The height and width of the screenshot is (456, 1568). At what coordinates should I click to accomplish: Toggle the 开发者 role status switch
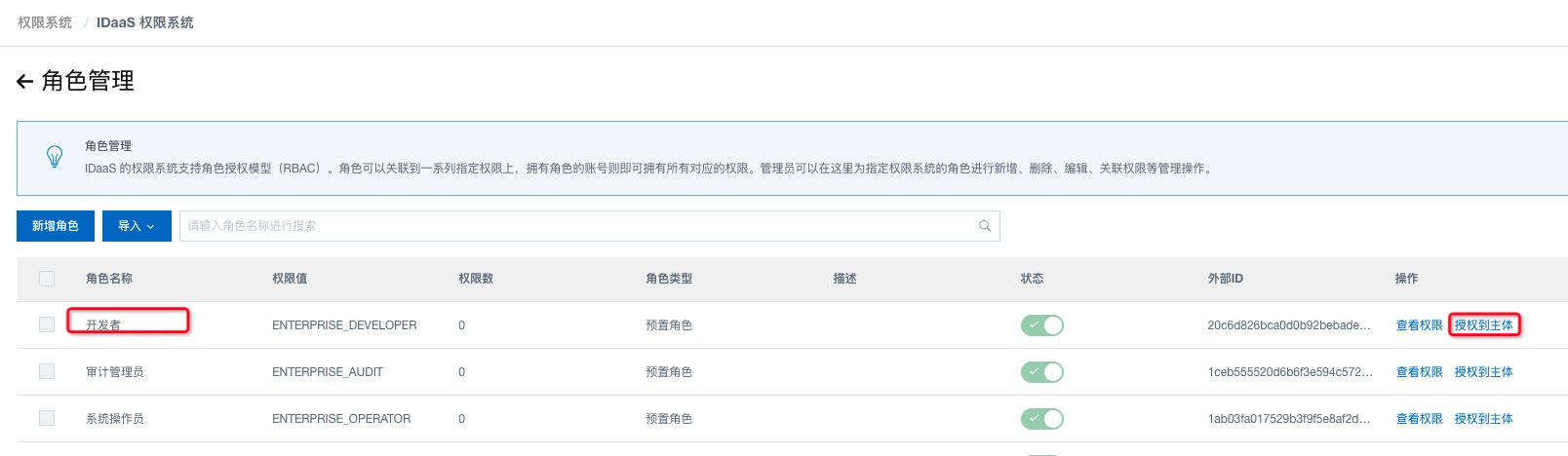click(1041, 325)
